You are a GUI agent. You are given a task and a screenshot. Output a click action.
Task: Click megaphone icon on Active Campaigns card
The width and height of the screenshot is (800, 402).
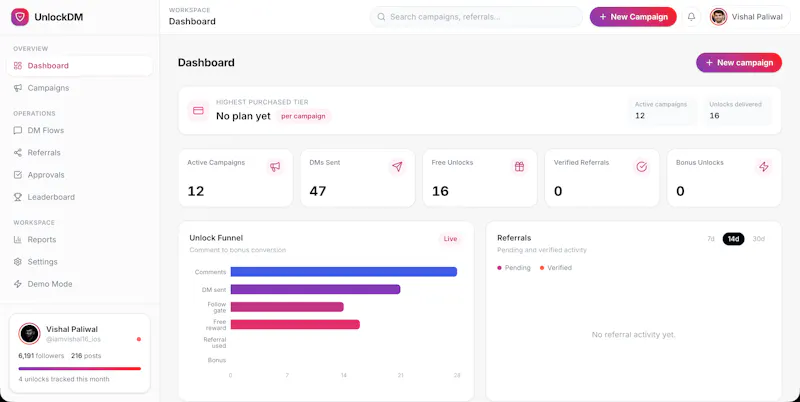[275, 166]
